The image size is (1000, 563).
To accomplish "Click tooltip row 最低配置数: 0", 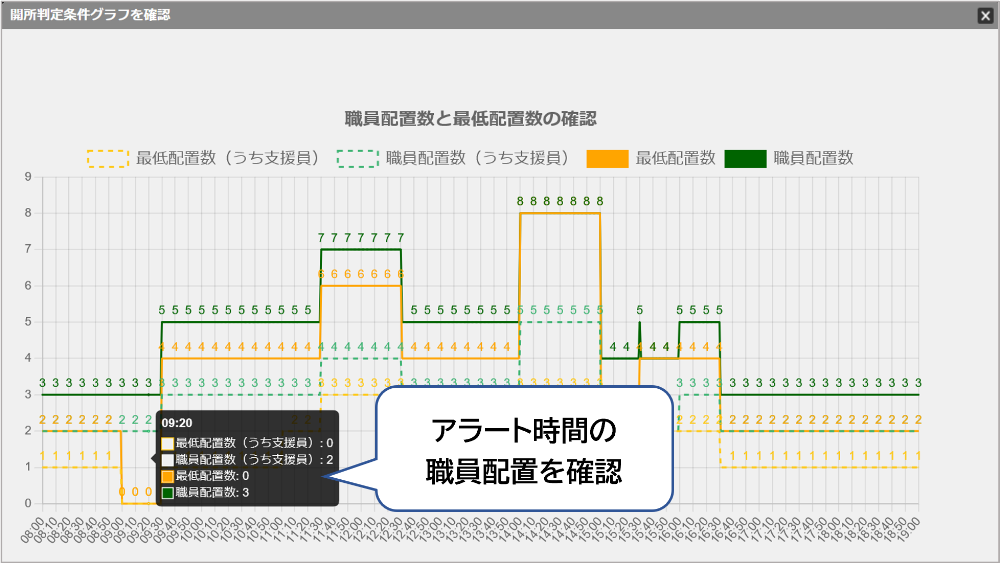I will coord(205,476).
